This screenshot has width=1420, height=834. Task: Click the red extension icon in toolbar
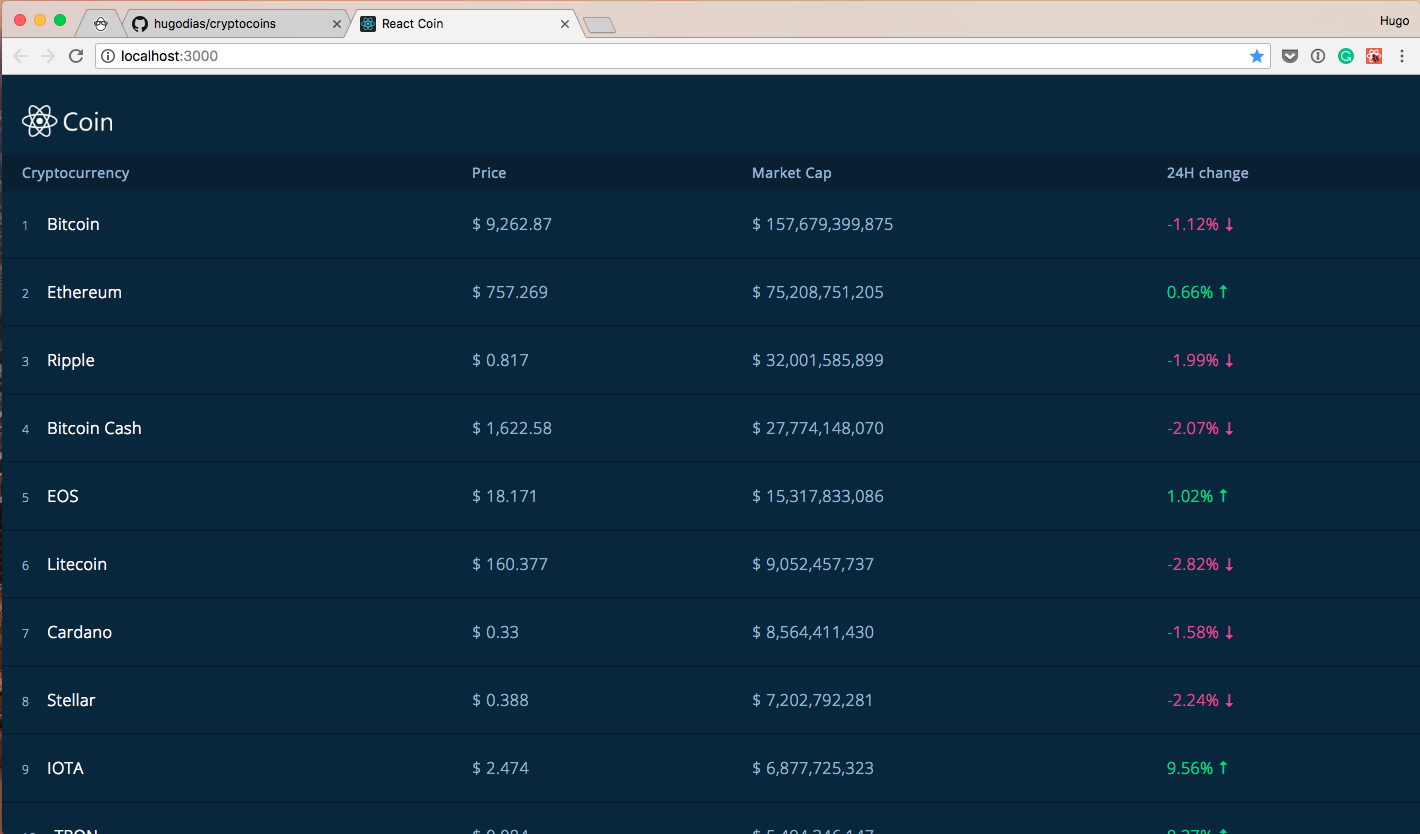click(x=1374, y=56)
